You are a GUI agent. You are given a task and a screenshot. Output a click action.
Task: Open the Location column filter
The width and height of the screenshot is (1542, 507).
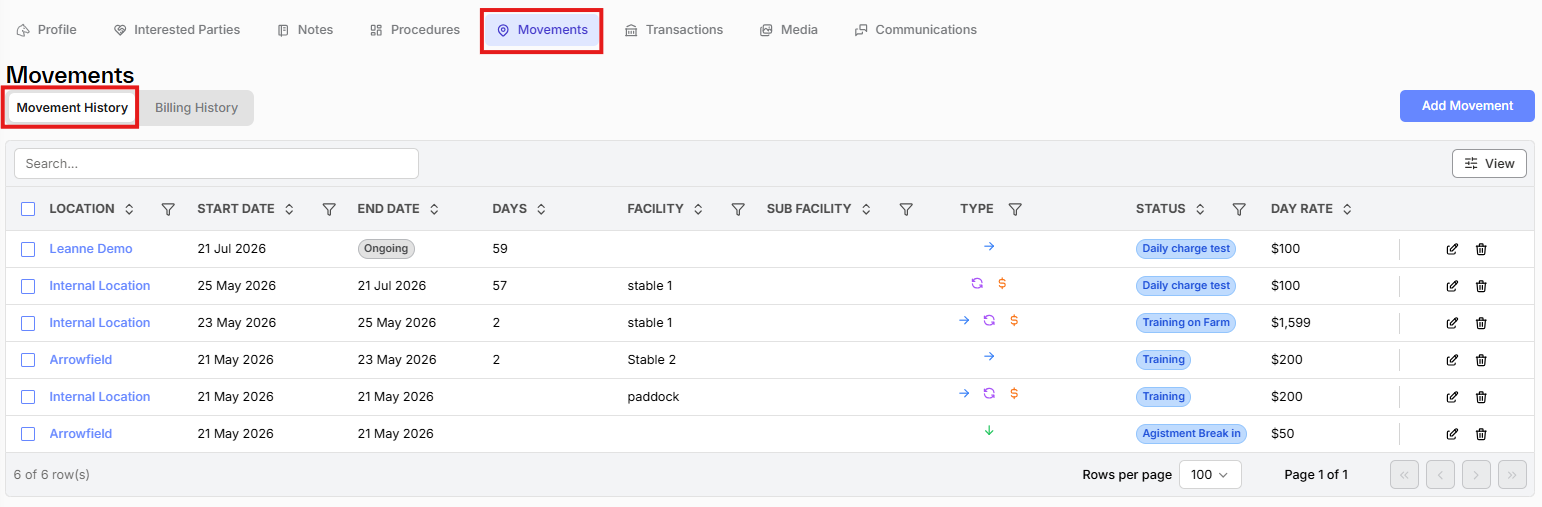click(168, 209)
